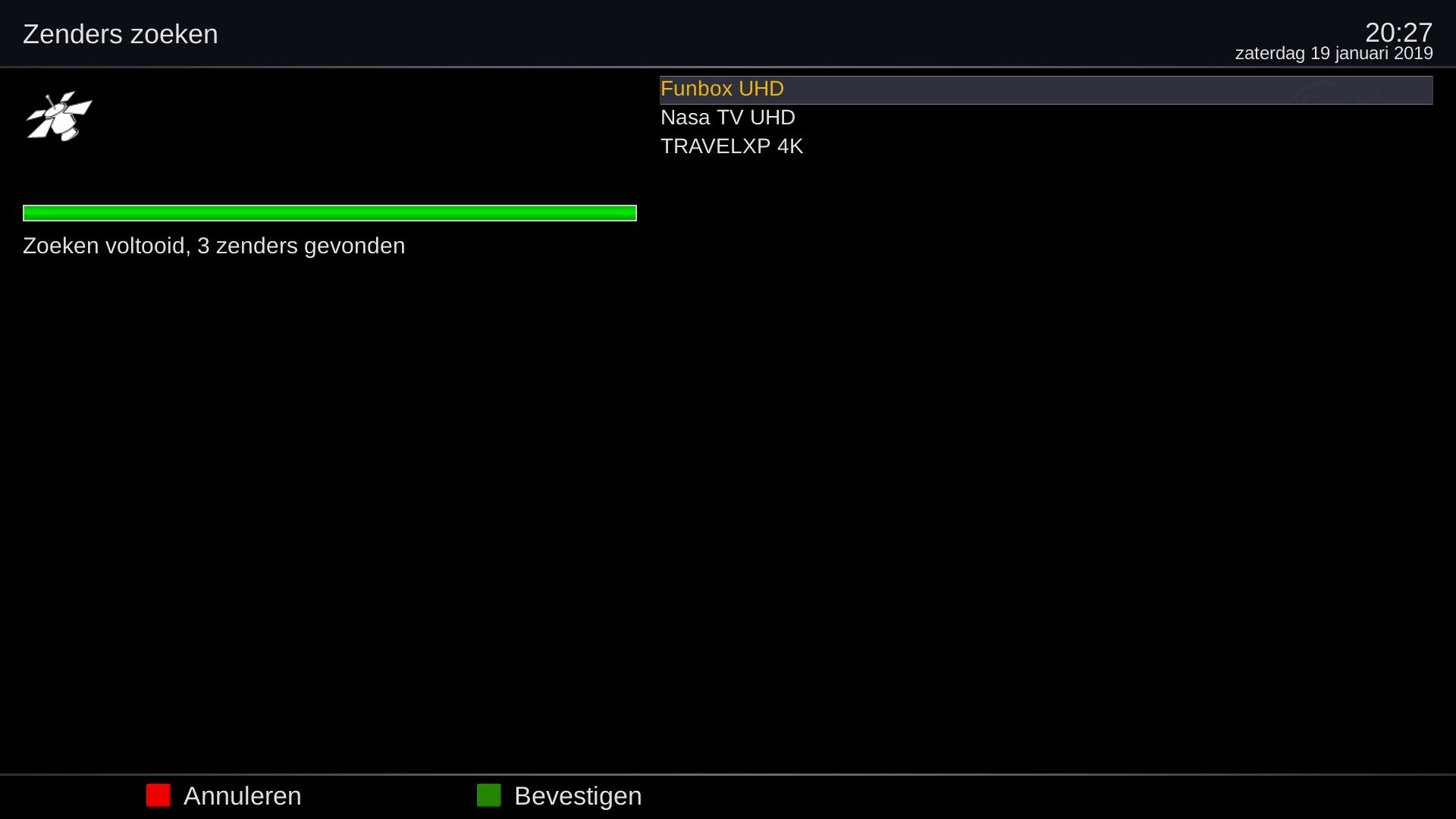Click the Bevestigen label
Image resolution: width=1456 pixels, height=819 pixels.
(x=578, y=796)
